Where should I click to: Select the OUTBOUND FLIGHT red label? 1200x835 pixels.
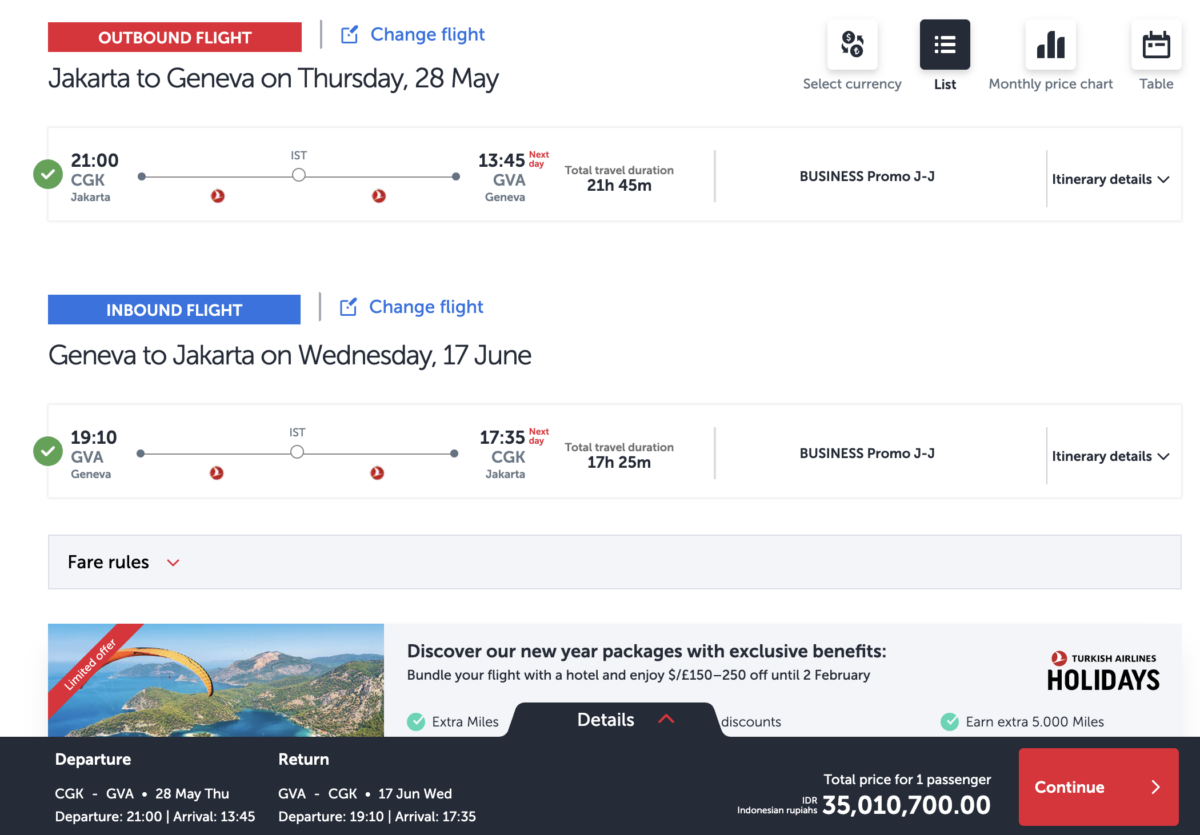[x=175, y=38]
